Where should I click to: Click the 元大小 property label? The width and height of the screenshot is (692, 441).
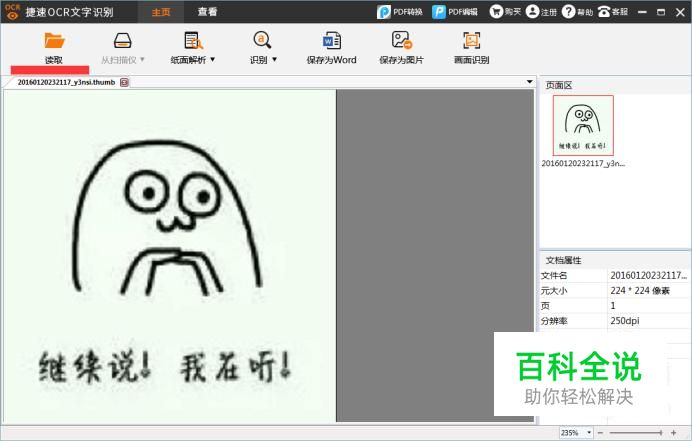coord(554,290)
